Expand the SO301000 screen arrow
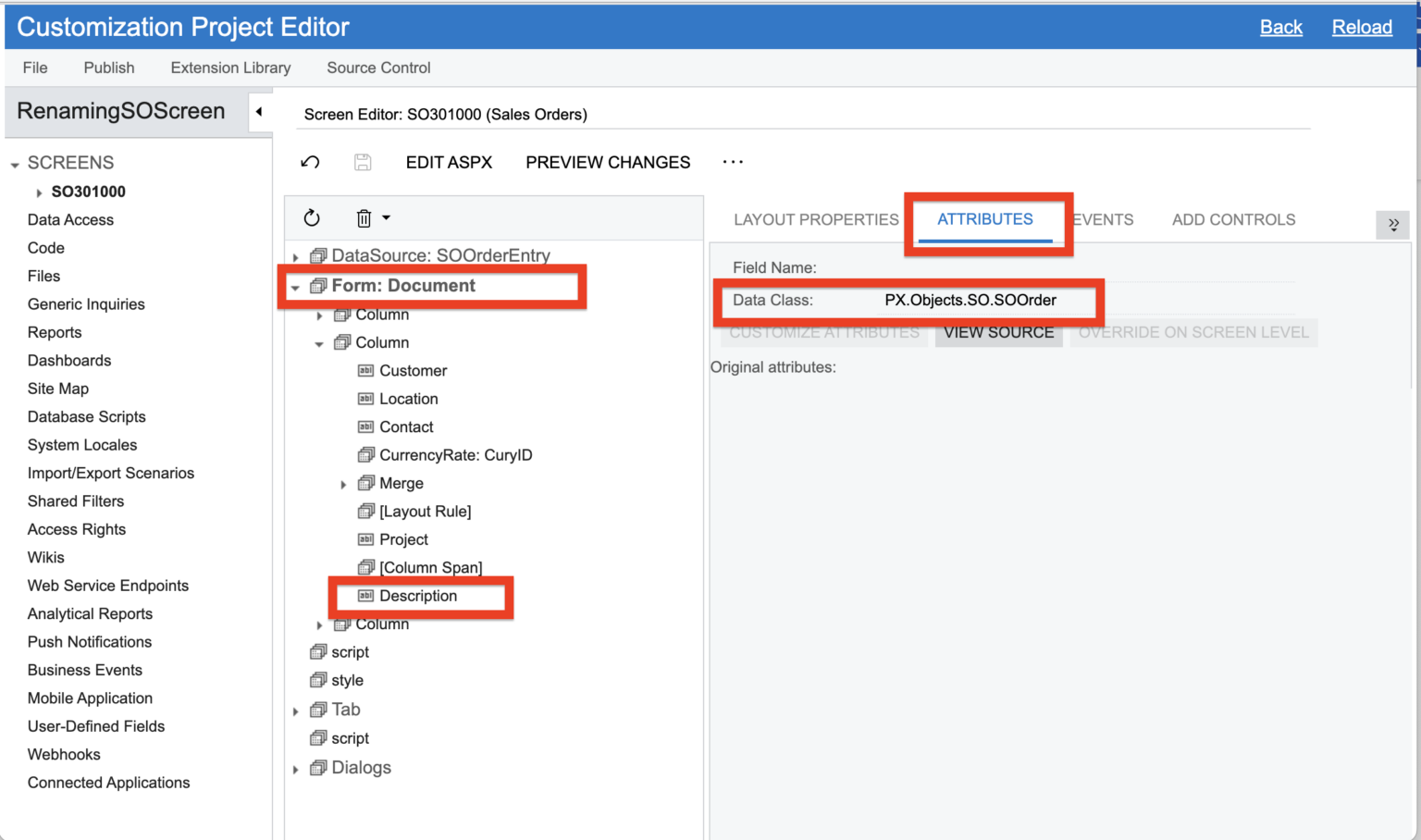 pyautogui.click(x=39, y=192)
